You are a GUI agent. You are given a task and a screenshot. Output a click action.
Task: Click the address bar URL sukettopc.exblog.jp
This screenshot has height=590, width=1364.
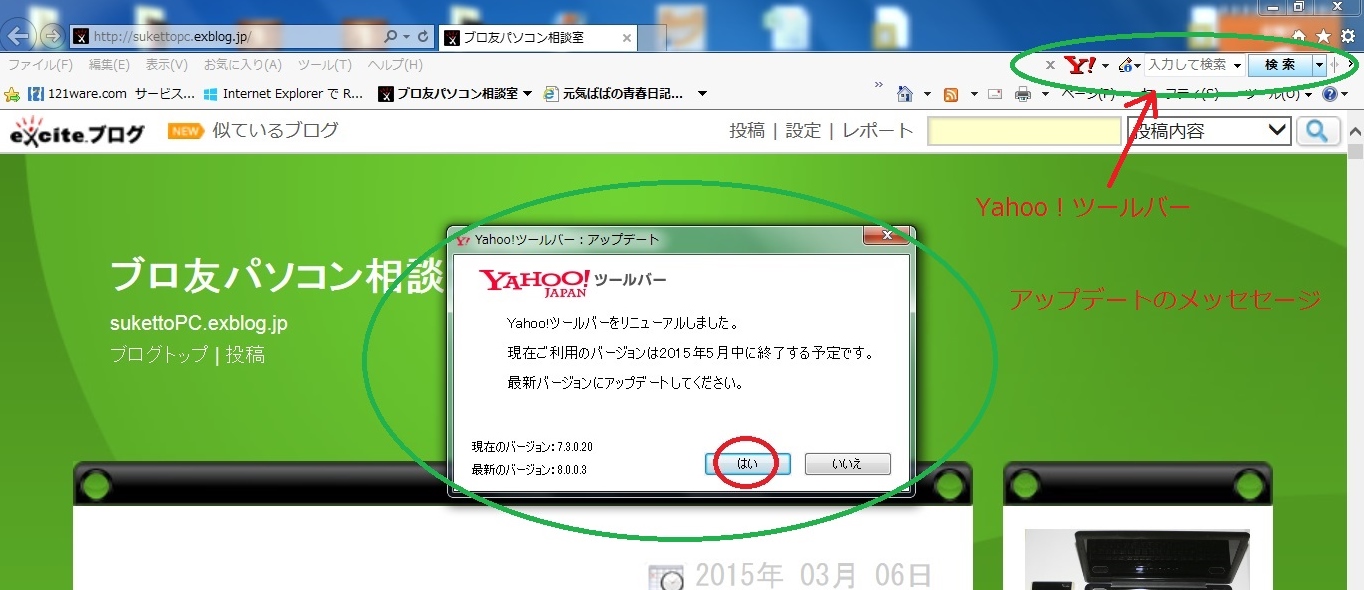point(170,37)
